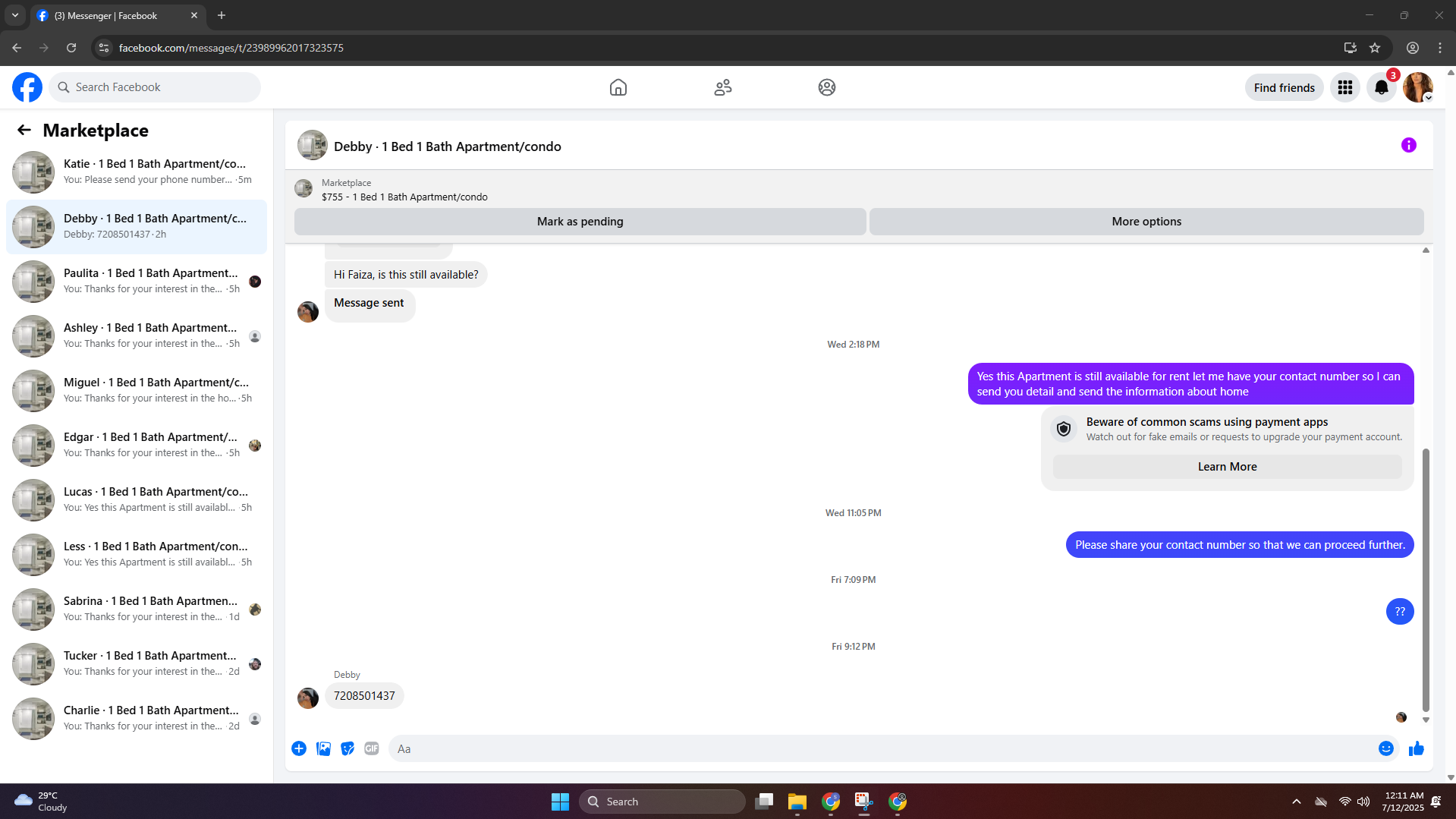Open Edgar's apartment conversation
Viewport: 1456px width, 819px height.
pyautogui.click(x=137, y=445)
